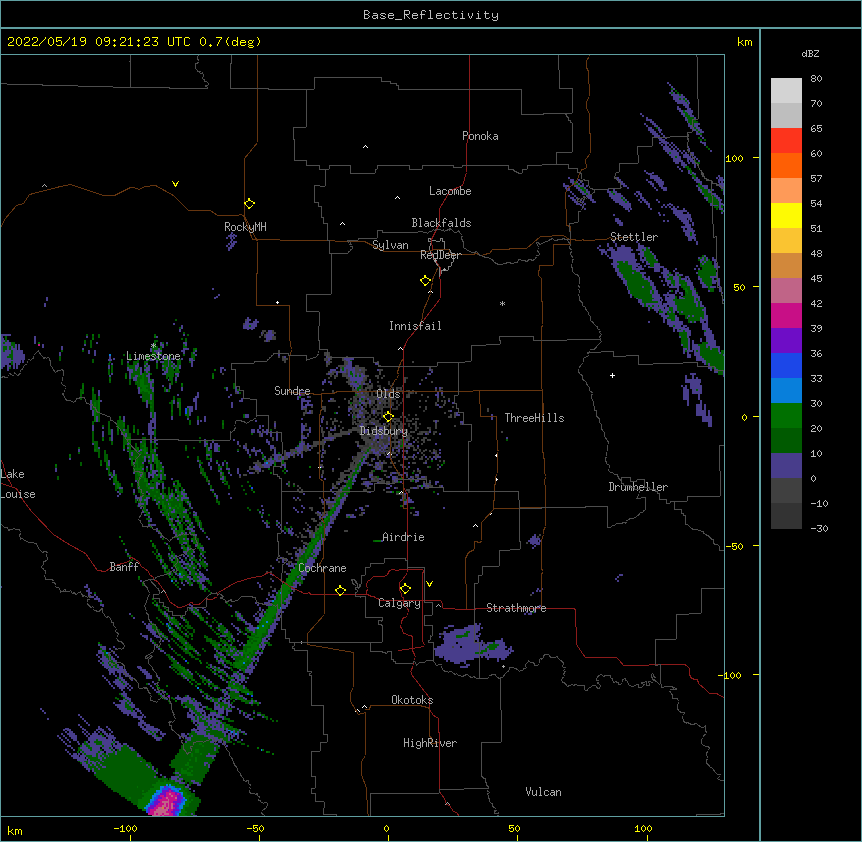
Task: Click the Olds town label
Action: [x=388, y=394]
